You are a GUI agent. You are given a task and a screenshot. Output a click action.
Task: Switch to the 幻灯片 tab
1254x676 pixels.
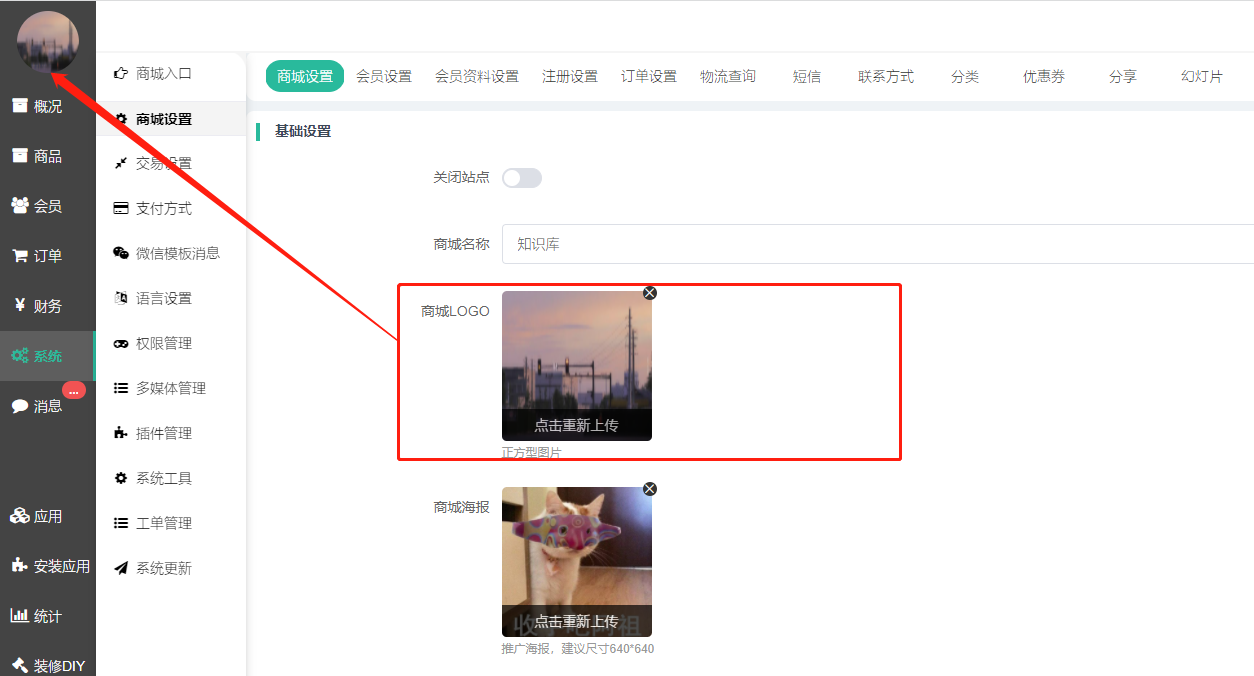(1202, 76)
